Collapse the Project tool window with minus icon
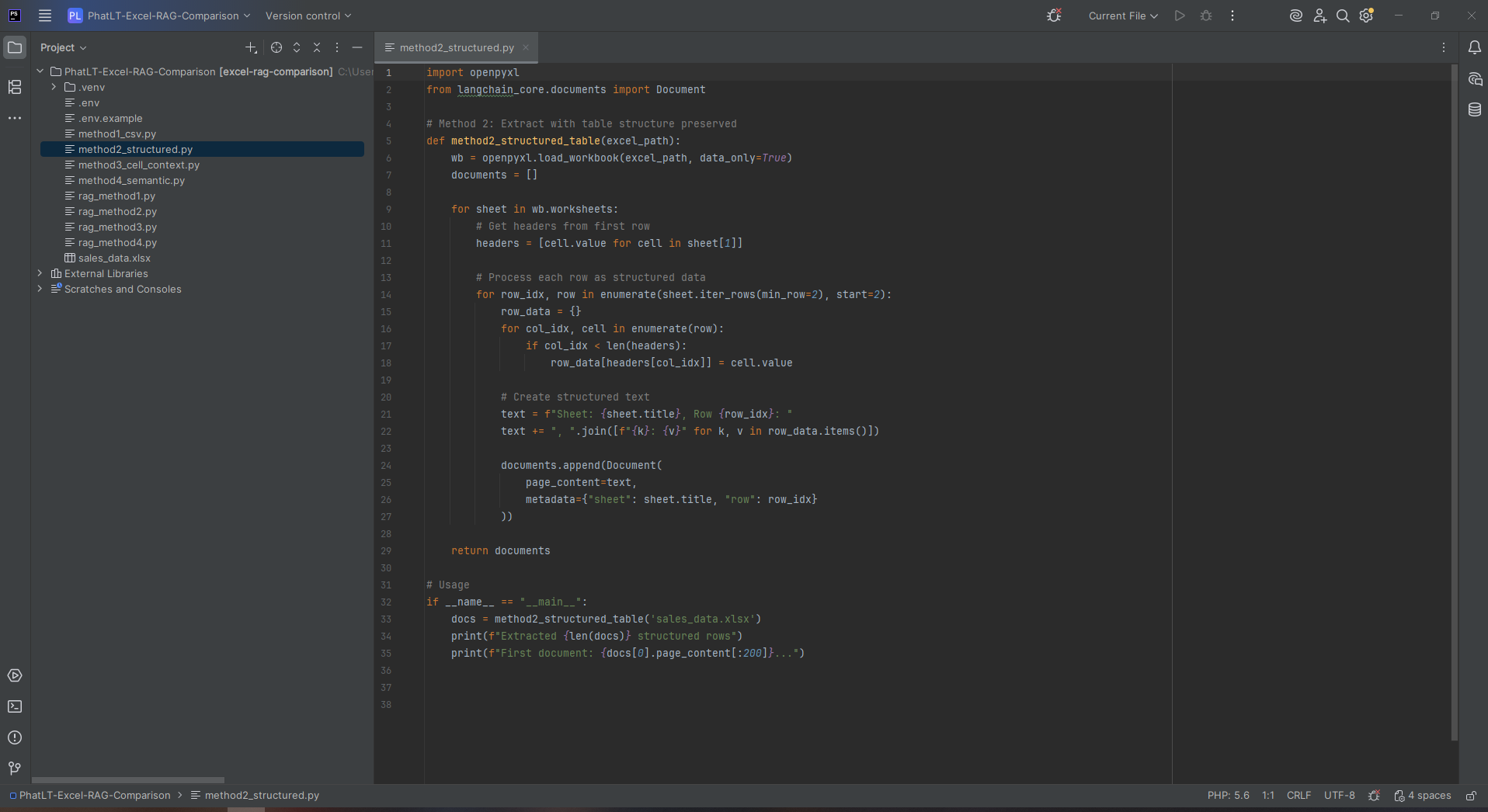This screenshot has height=812, width=1488. pos(356,47)
